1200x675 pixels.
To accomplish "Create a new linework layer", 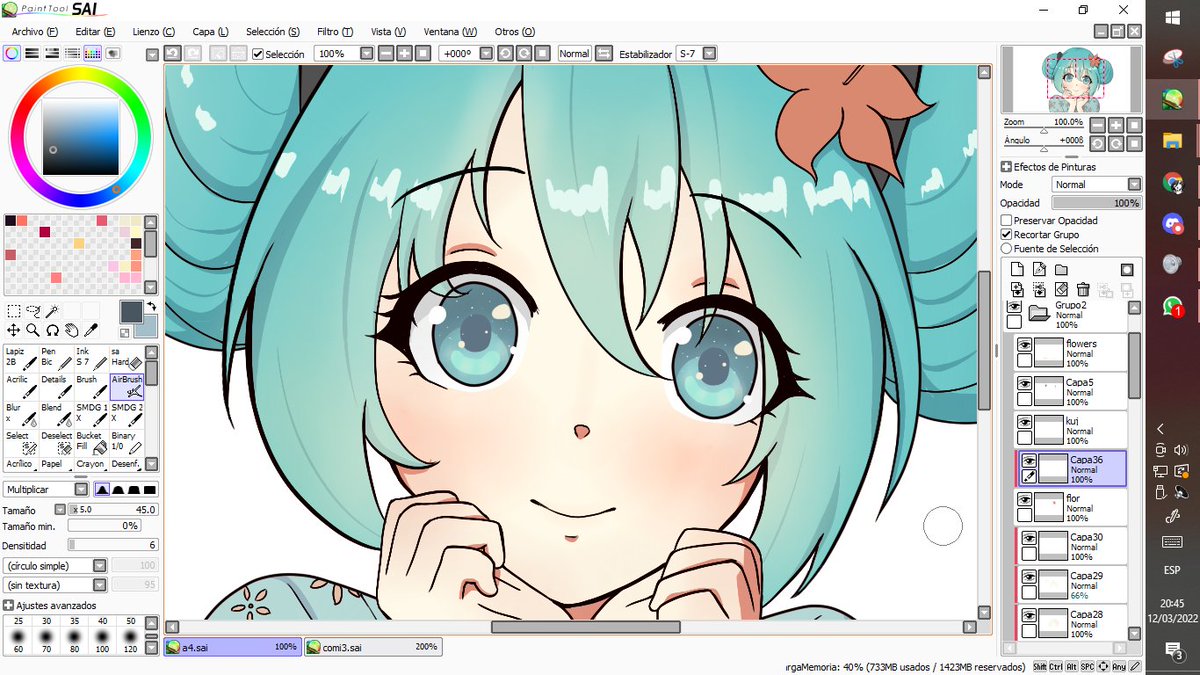I will [x=1039, y=270].
